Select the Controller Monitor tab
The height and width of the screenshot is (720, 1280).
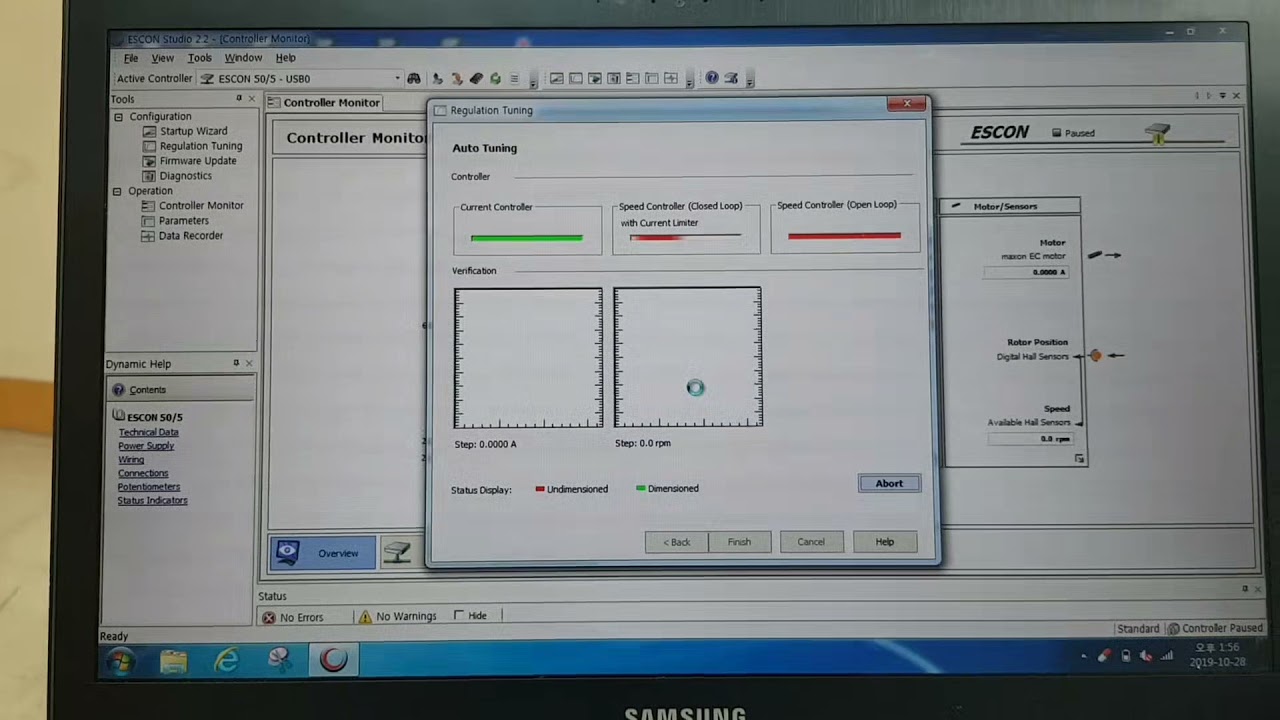pyautogui.click(x=324, y=102)
